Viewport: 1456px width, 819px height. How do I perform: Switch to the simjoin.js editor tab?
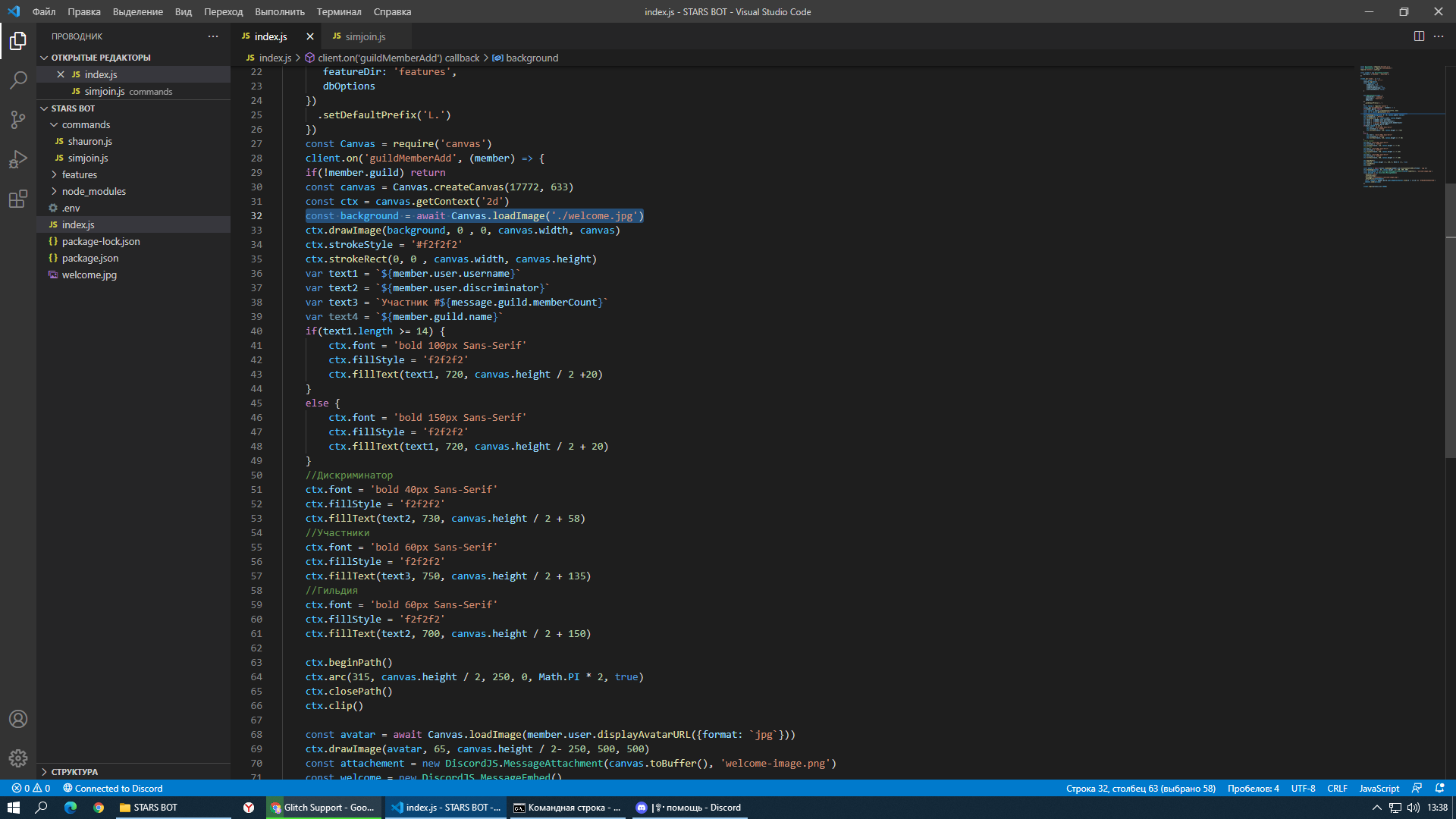click(365, 36)
